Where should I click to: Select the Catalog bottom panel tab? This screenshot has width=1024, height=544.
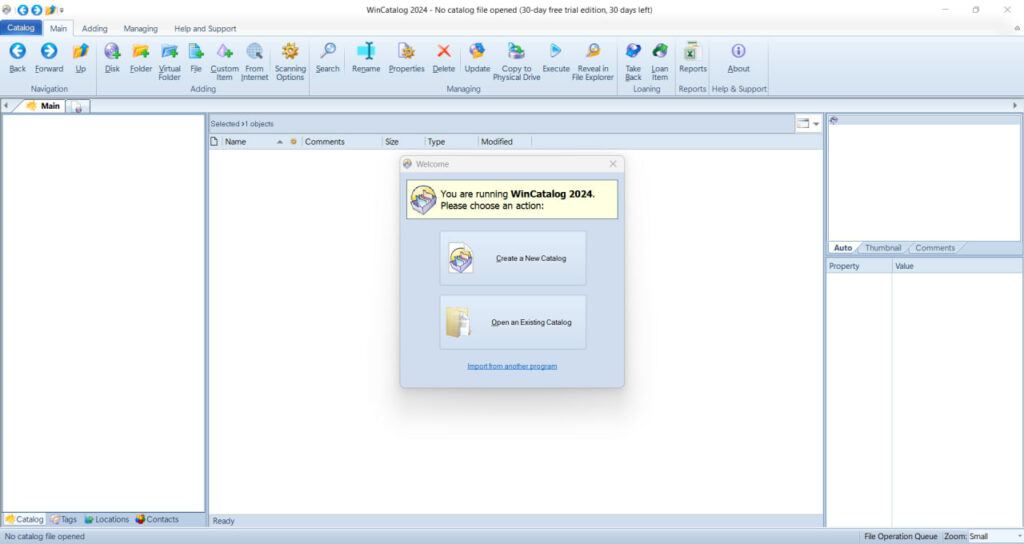click(x=24, y=519)
